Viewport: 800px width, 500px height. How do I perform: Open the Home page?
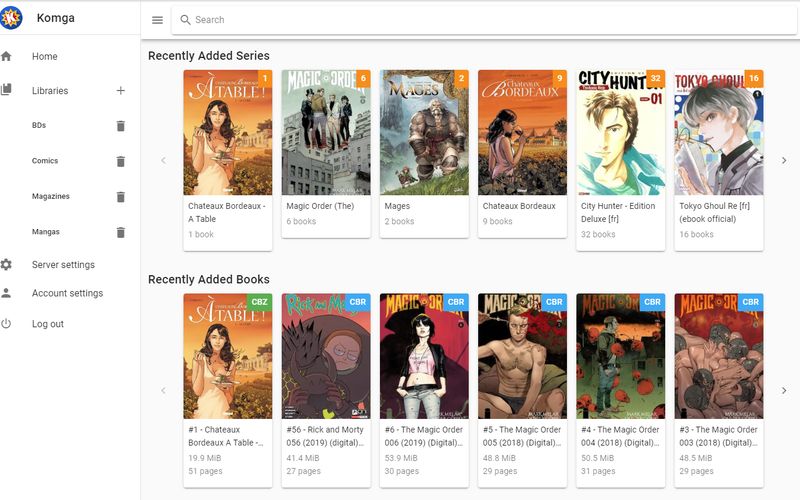44,56
